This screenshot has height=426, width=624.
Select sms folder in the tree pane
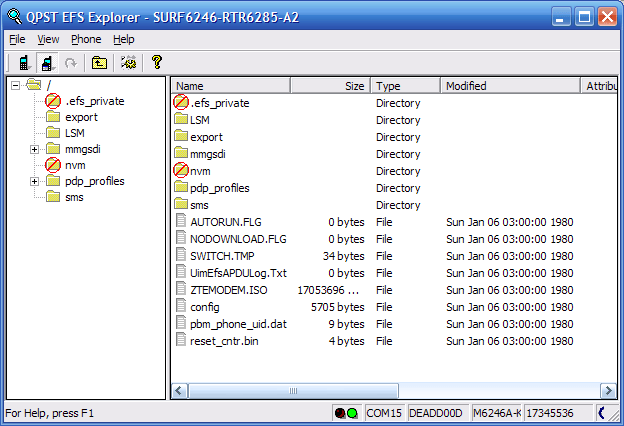coord(74,197)
